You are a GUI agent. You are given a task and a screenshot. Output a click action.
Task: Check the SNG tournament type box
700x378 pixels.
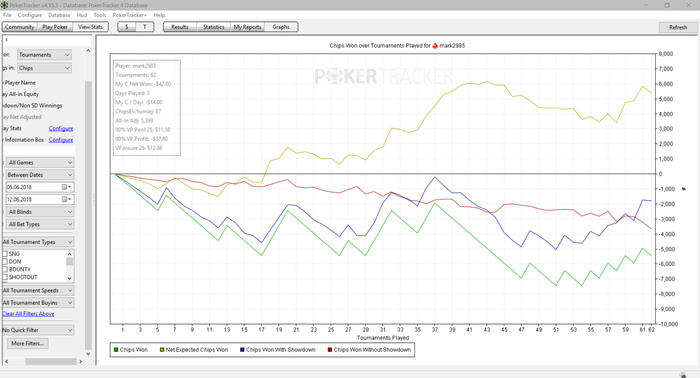[x=5, y=253]
